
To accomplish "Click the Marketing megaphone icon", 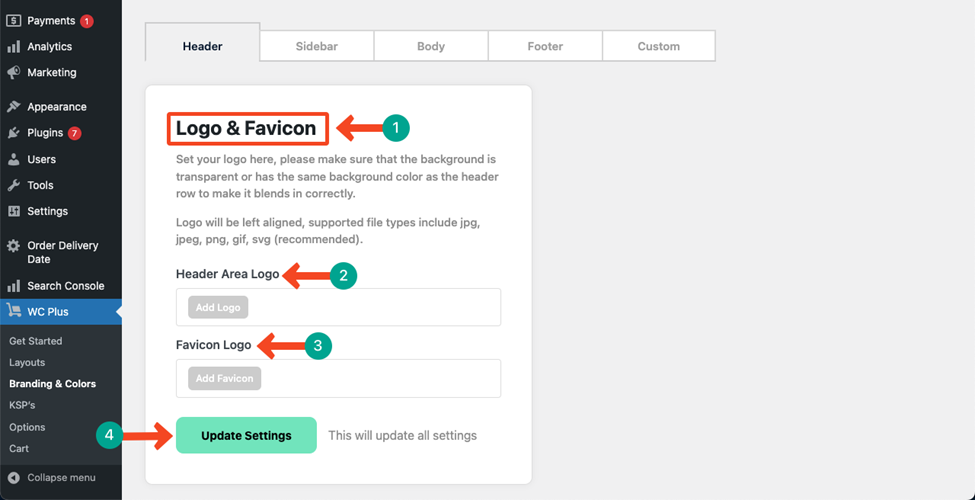I will [14, 73].
